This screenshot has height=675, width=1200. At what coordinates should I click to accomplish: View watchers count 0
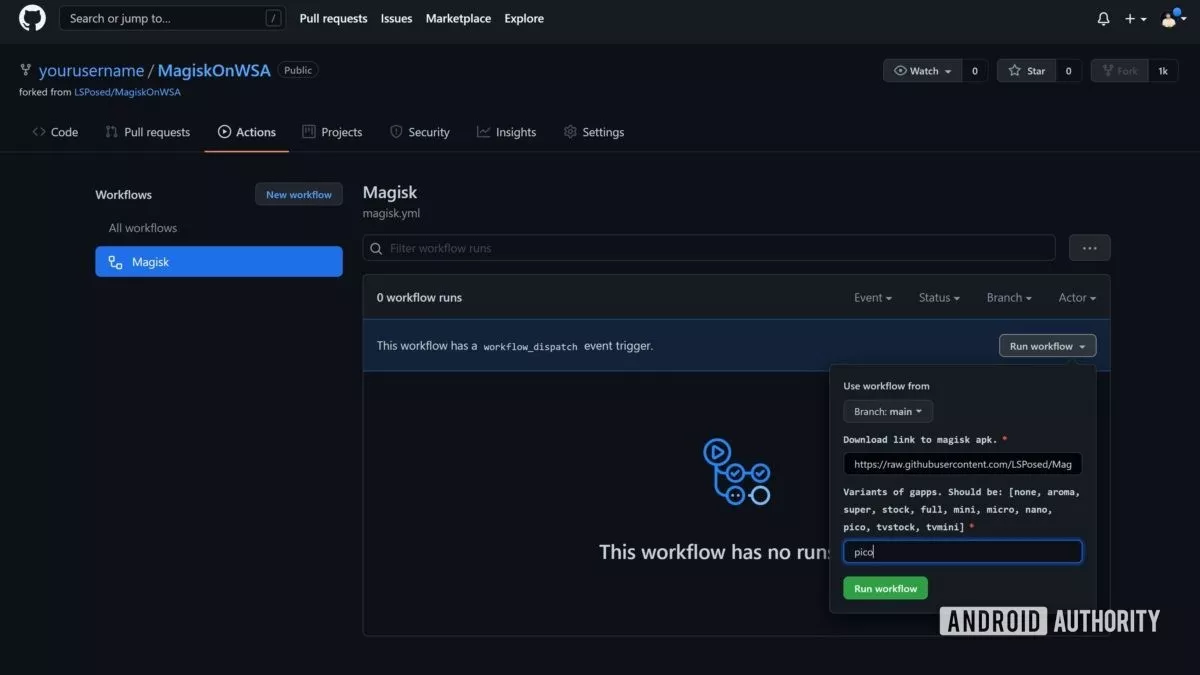point(974,71)
